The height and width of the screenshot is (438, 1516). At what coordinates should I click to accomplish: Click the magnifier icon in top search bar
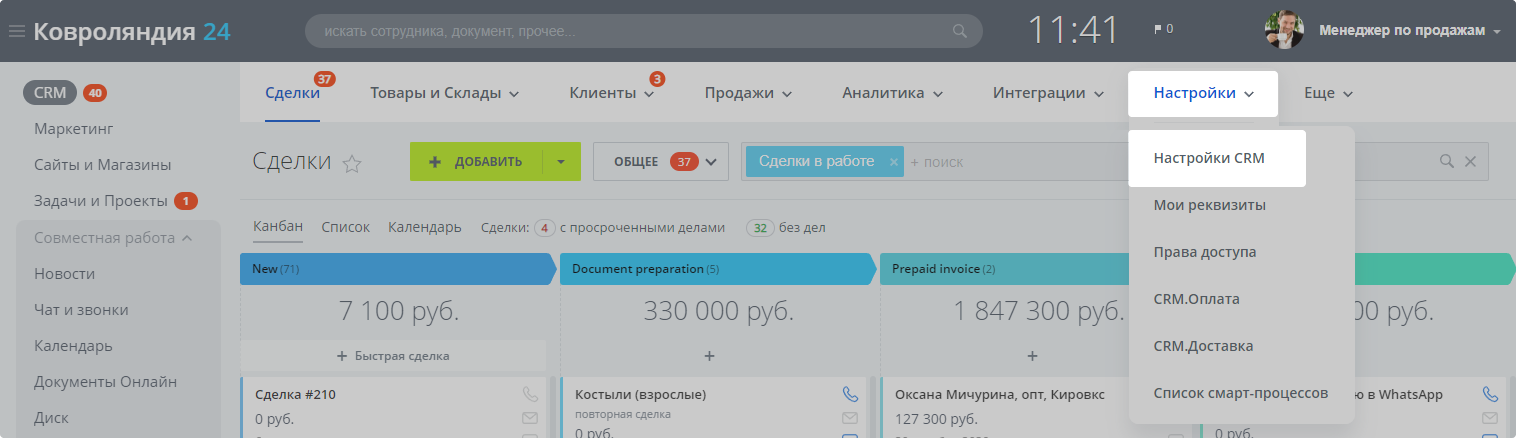pos(960,31)
